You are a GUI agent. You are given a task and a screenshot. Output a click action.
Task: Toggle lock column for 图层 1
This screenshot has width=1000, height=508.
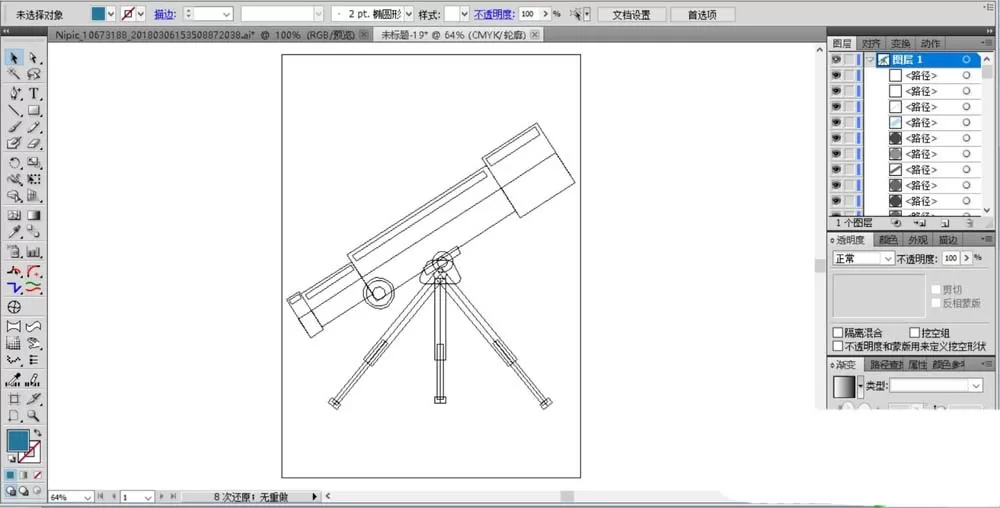849,59
